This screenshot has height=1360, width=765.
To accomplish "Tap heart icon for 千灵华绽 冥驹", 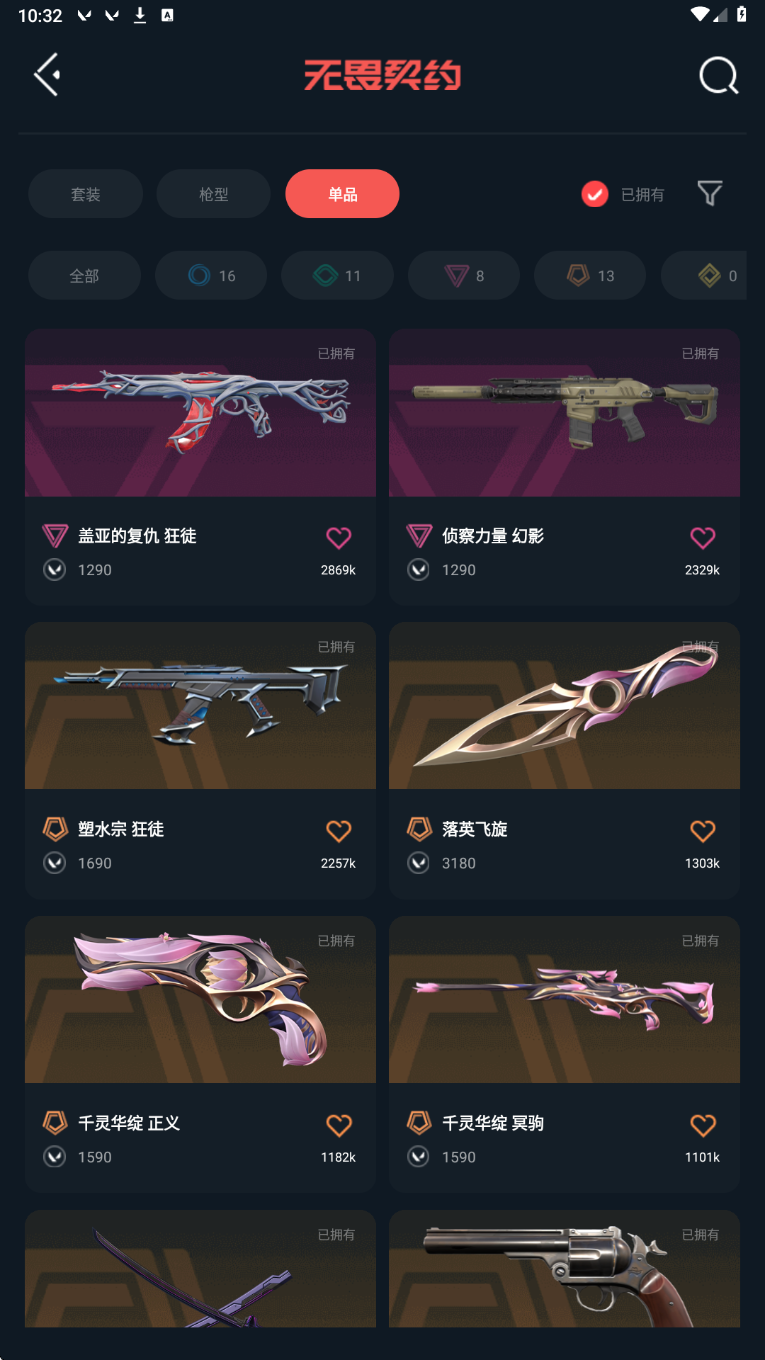I will click(x=703, y=1125).
